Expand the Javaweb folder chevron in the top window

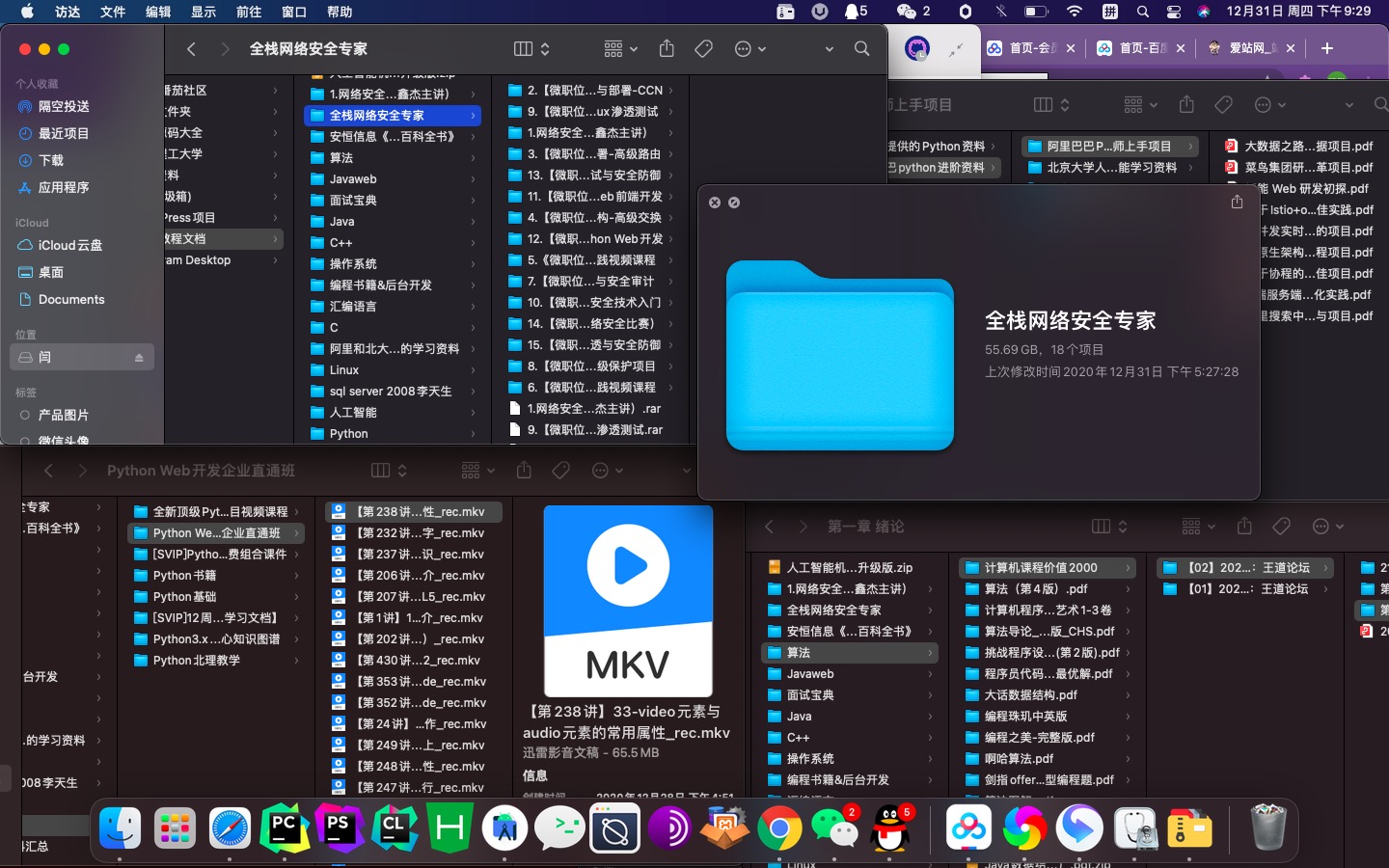tap(473, 179)
